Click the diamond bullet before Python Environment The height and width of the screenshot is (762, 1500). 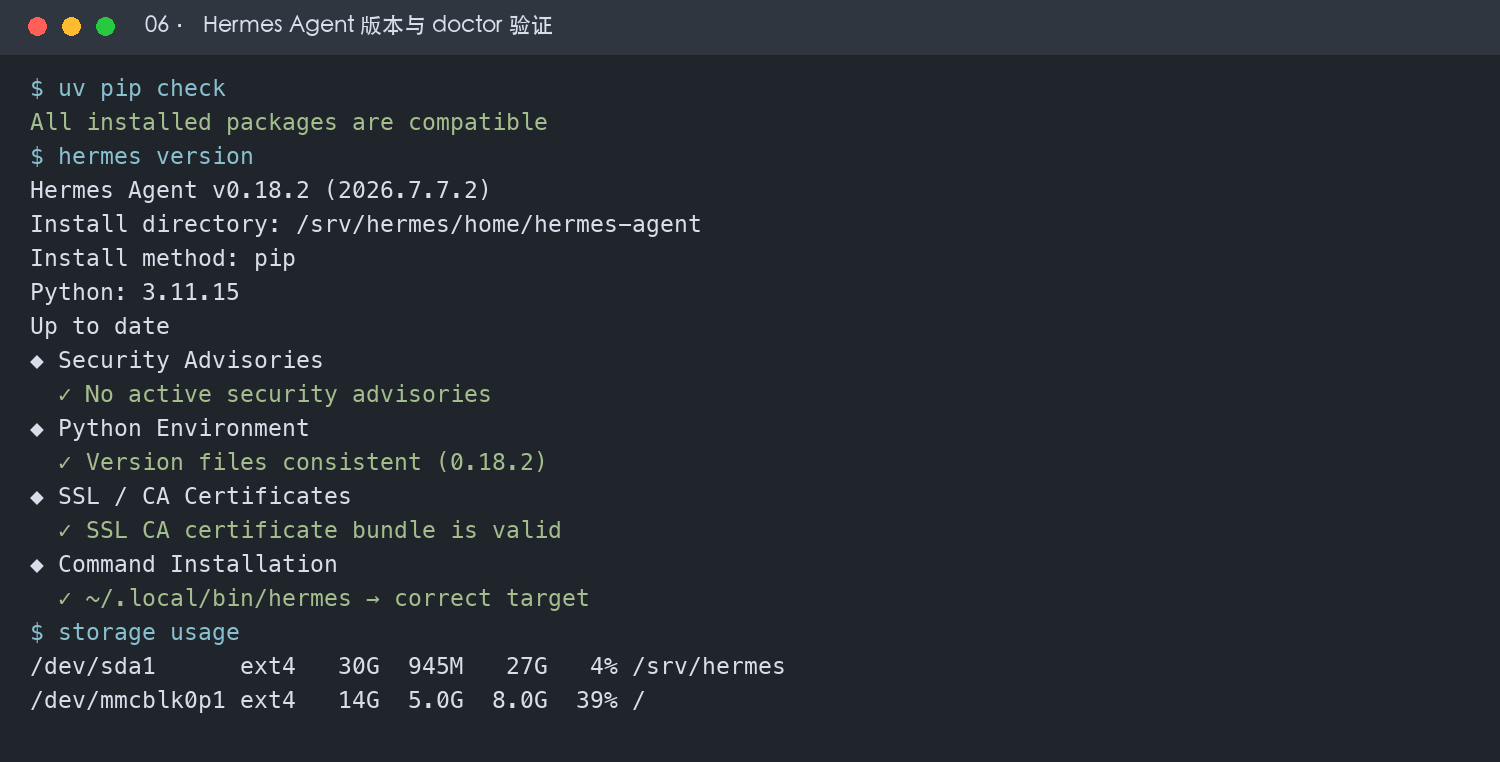click(x=37, y=429)
